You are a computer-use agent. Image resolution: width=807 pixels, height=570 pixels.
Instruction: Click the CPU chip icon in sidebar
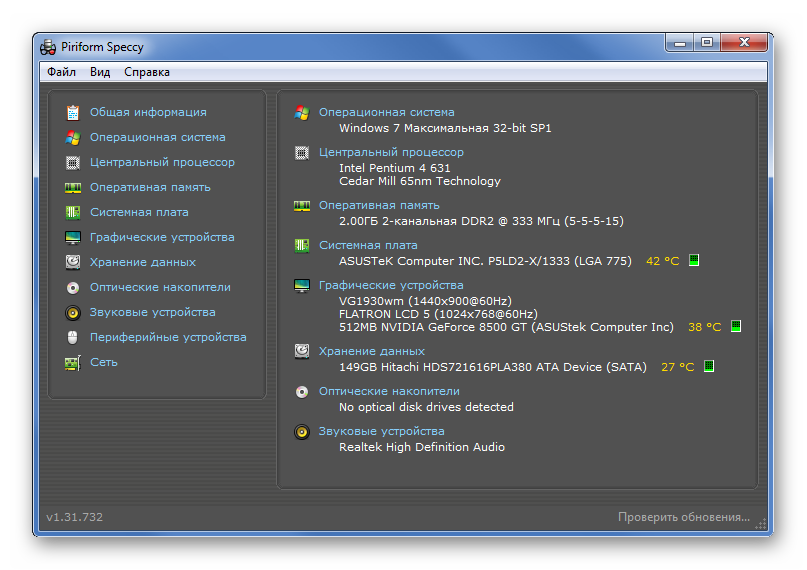pos(73,162)
